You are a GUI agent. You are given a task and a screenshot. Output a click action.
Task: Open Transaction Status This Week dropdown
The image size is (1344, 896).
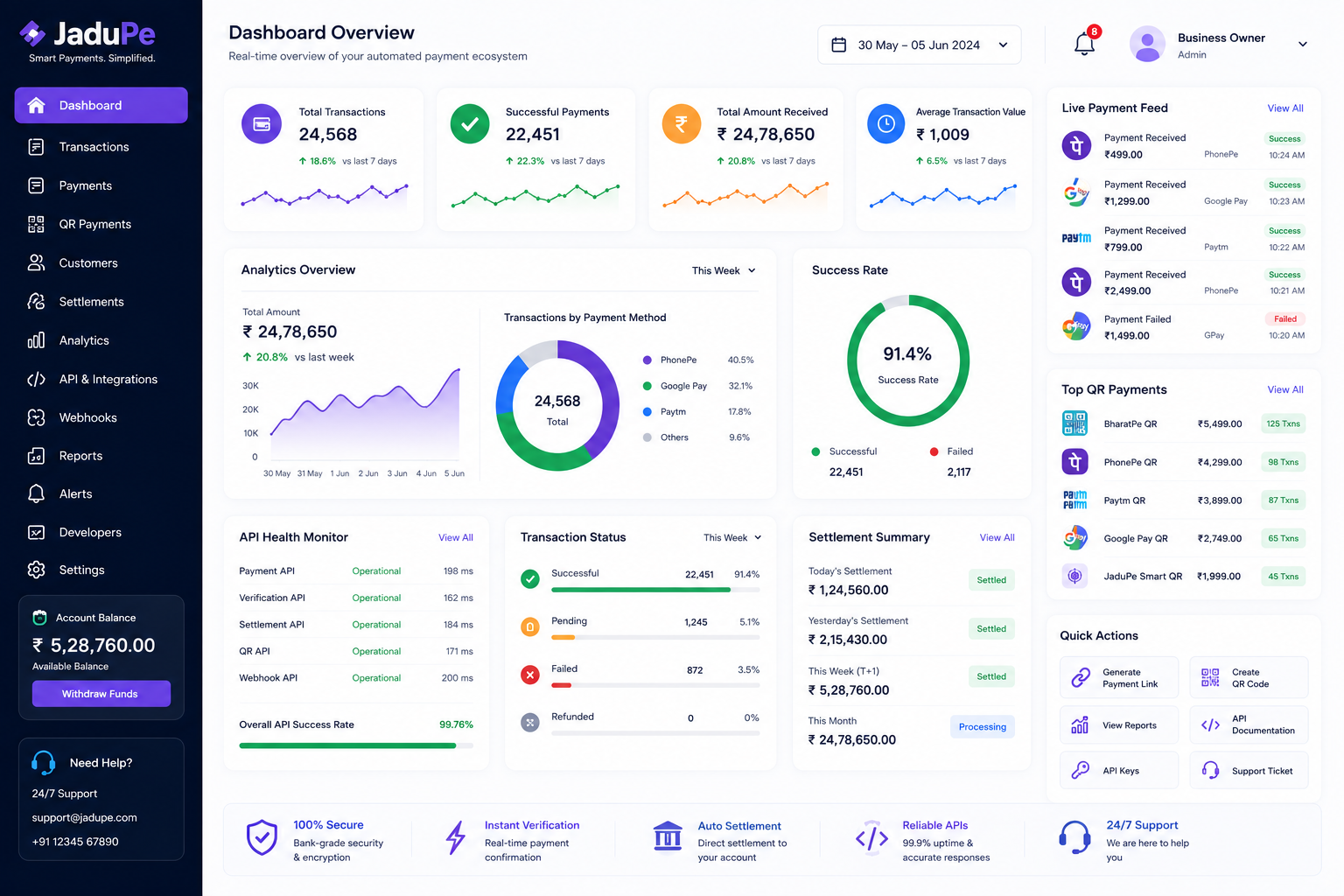[732, 537]
